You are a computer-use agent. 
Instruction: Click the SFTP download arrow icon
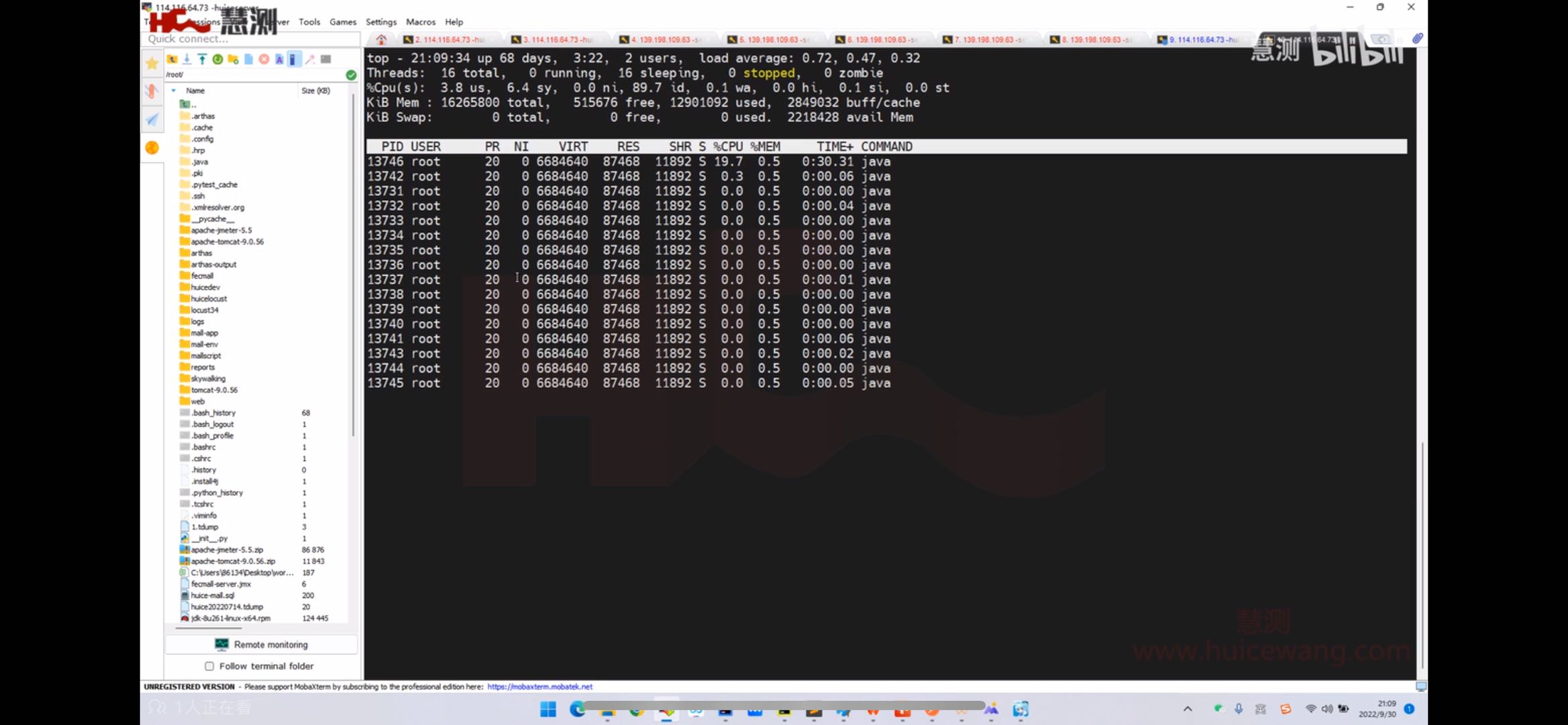pyautogui.click(x=187, y=59)
